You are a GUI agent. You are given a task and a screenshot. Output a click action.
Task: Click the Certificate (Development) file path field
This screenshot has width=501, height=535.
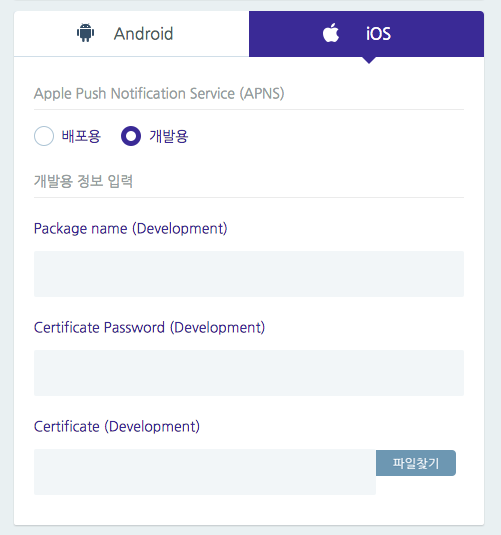pos(205,472)
